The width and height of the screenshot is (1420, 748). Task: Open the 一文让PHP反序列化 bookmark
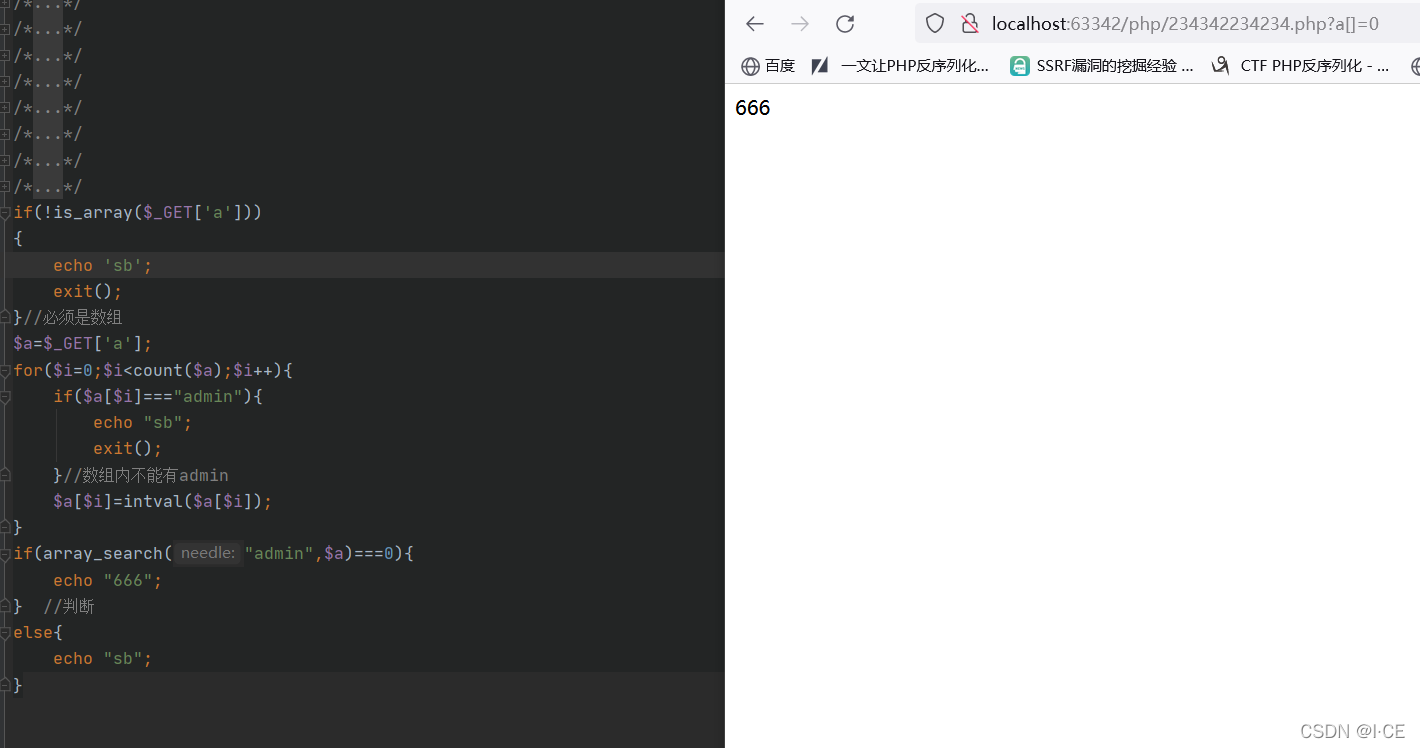click(x=900, y=66)
